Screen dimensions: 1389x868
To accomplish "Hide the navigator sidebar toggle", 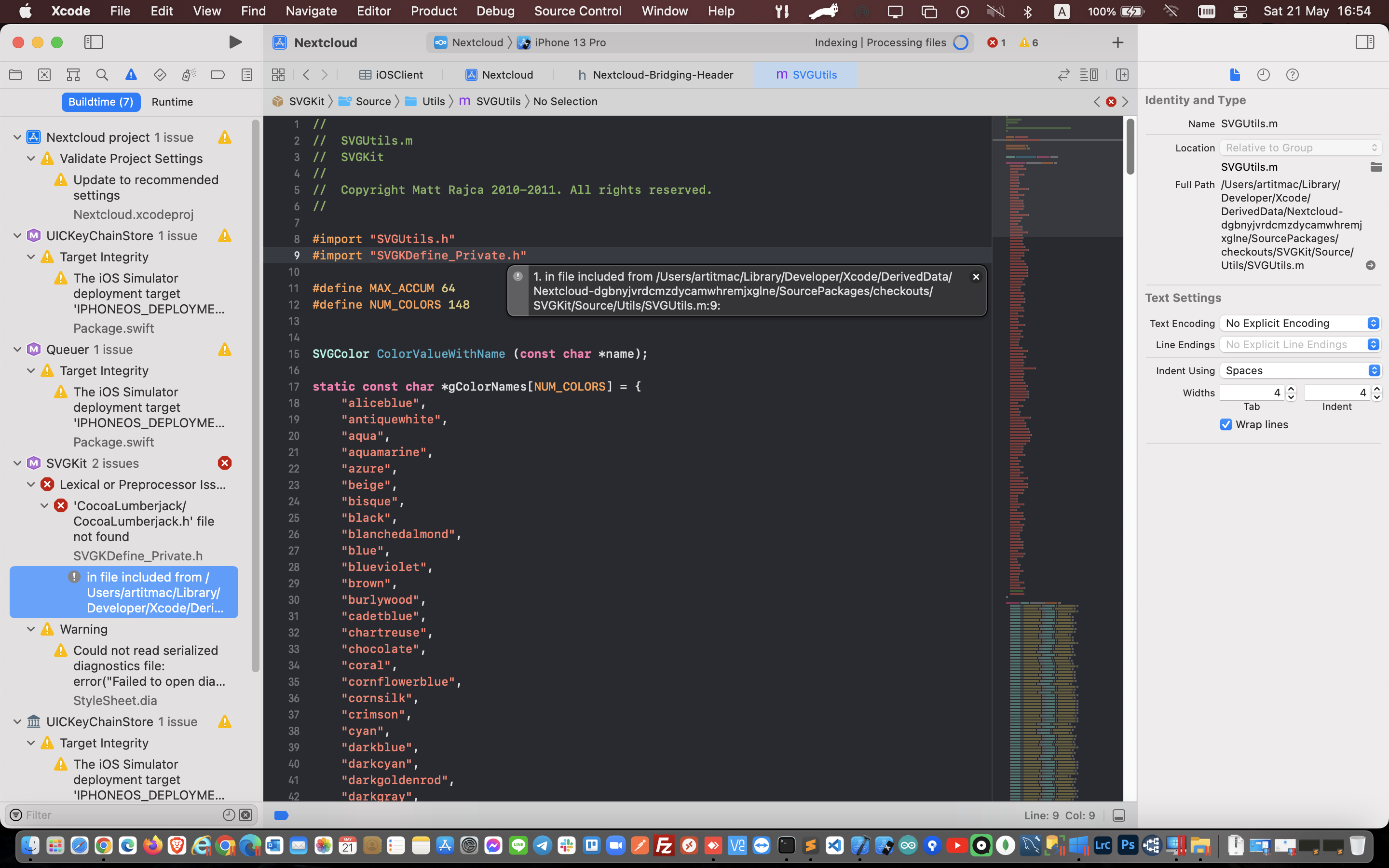I will coord(94,42).
